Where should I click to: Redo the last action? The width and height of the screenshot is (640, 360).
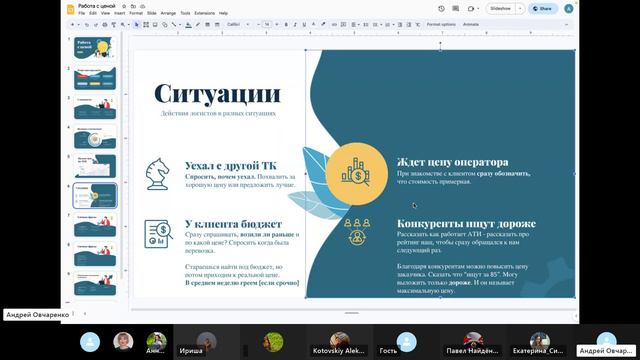[96, 24]
